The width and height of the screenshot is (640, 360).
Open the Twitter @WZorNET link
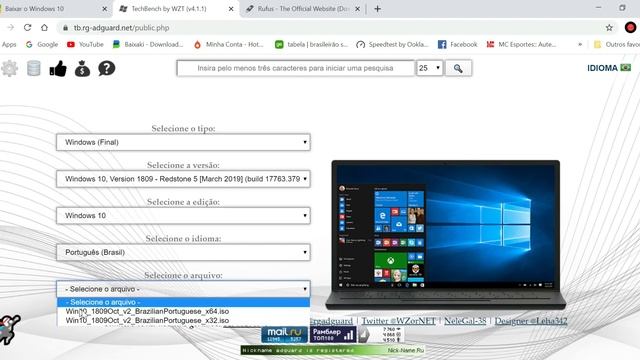click(398, 321)
